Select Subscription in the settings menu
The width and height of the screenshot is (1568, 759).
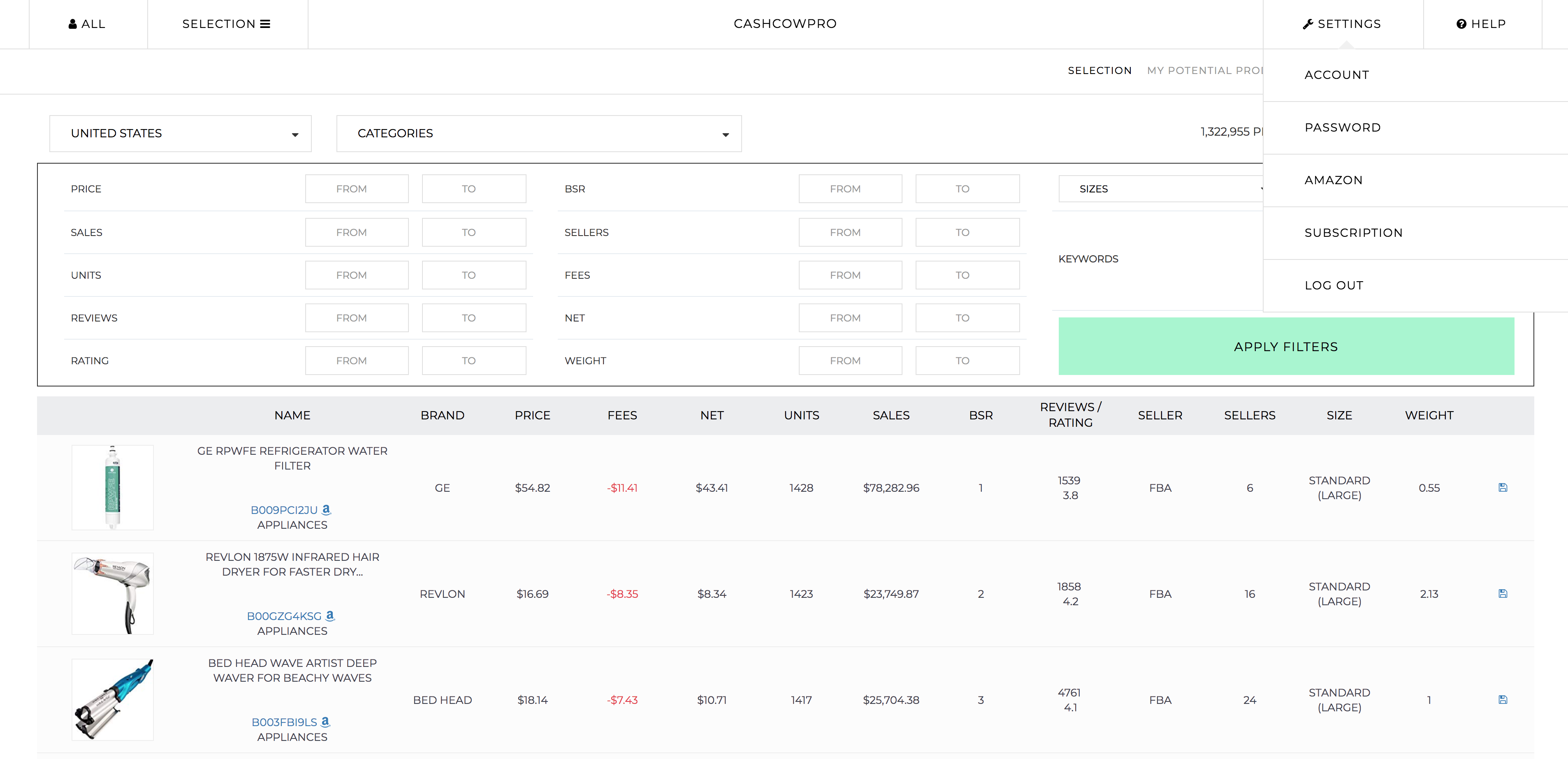[x=1353, y=232]
